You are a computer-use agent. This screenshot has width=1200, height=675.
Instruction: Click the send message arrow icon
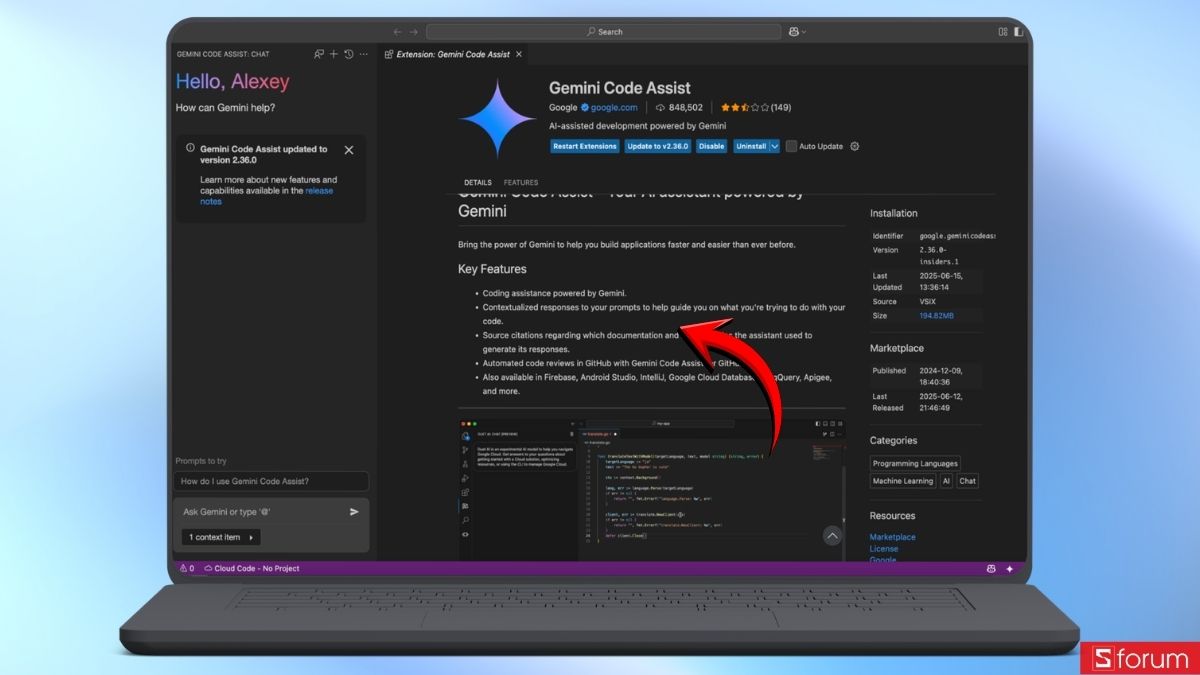pyautogui.click(x=354, y=512)
